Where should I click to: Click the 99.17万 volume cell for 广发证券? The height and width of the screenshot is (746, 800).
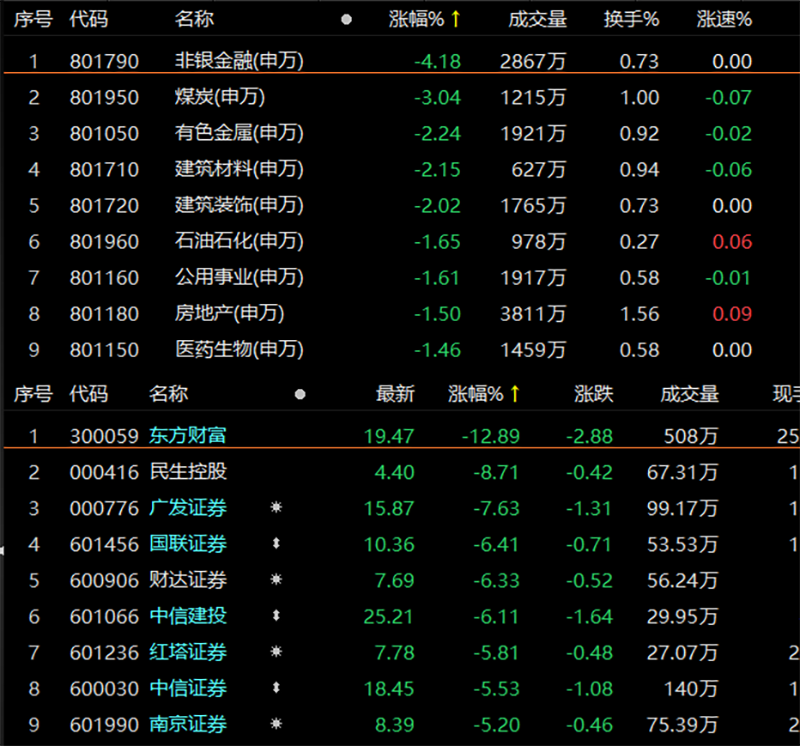(682, 508)
